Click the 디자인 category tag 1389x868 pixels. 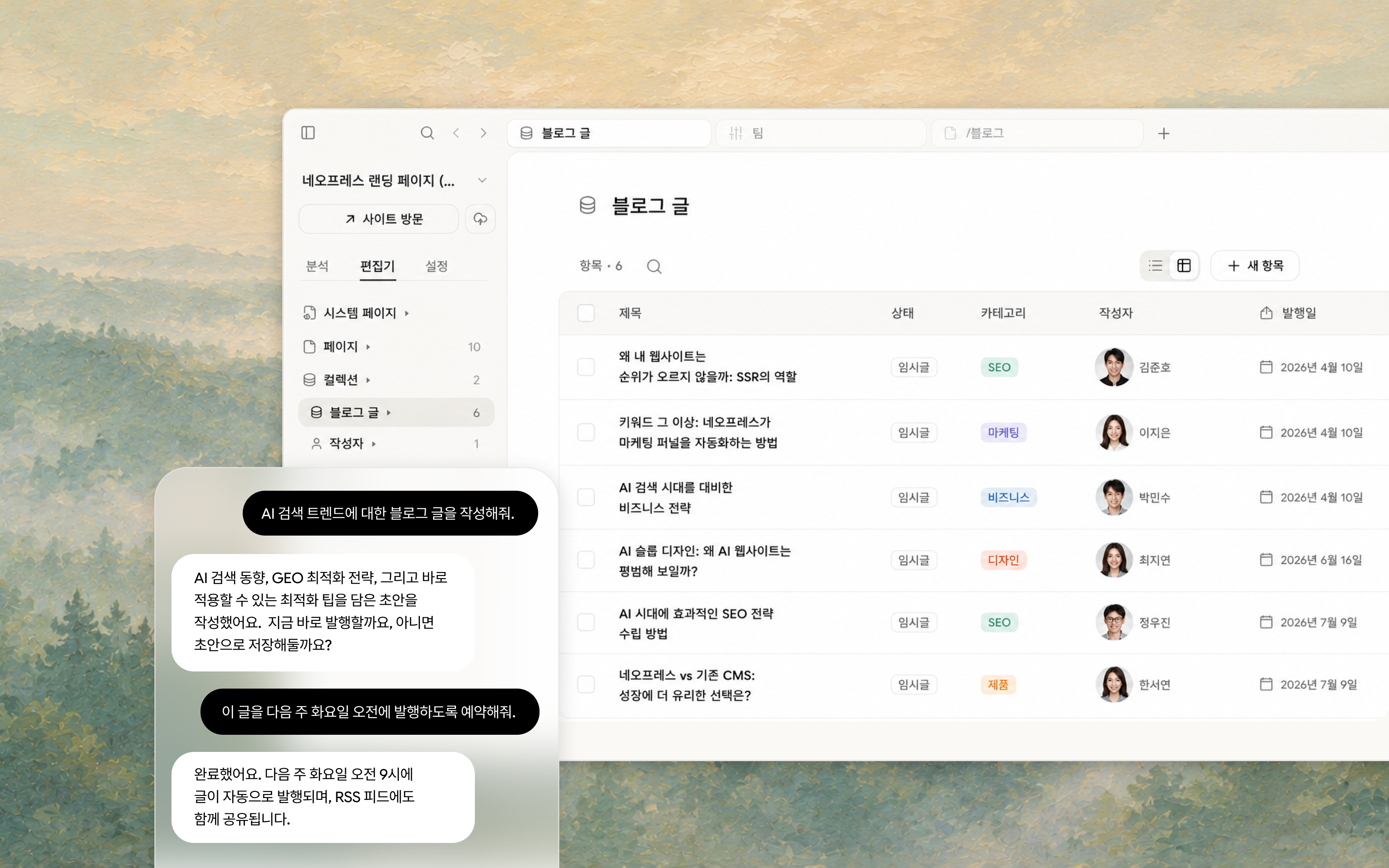coord(1003,560)
